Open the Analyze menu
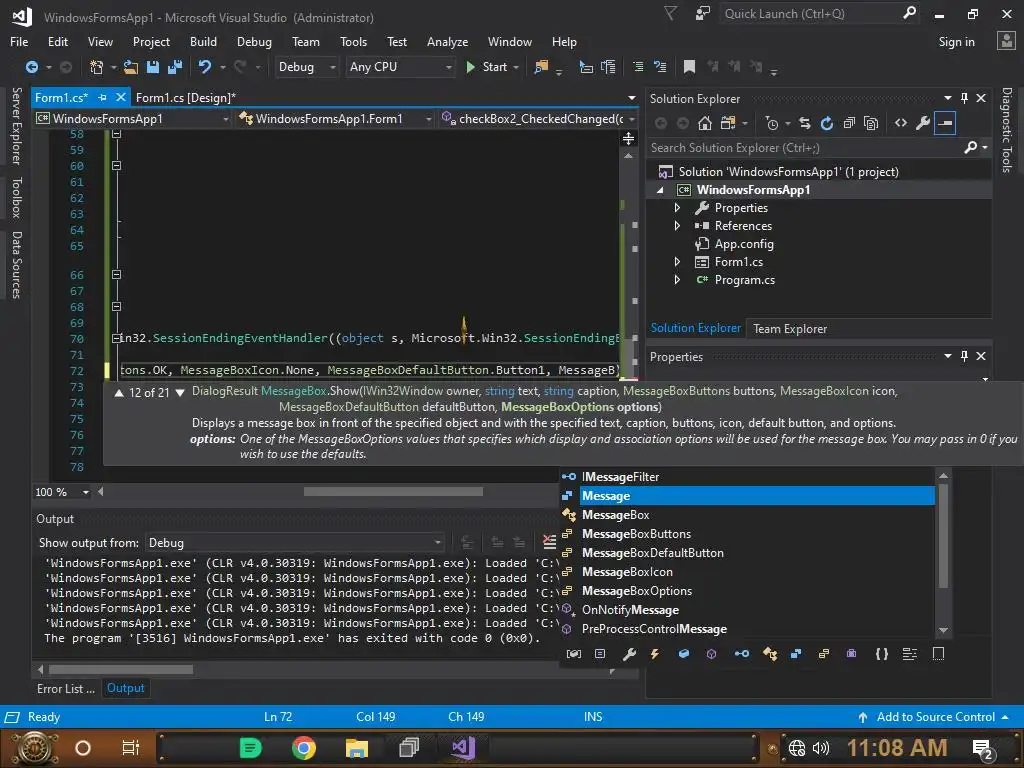The height and width of the screenshot is (768, 1024). pos(447,42)
